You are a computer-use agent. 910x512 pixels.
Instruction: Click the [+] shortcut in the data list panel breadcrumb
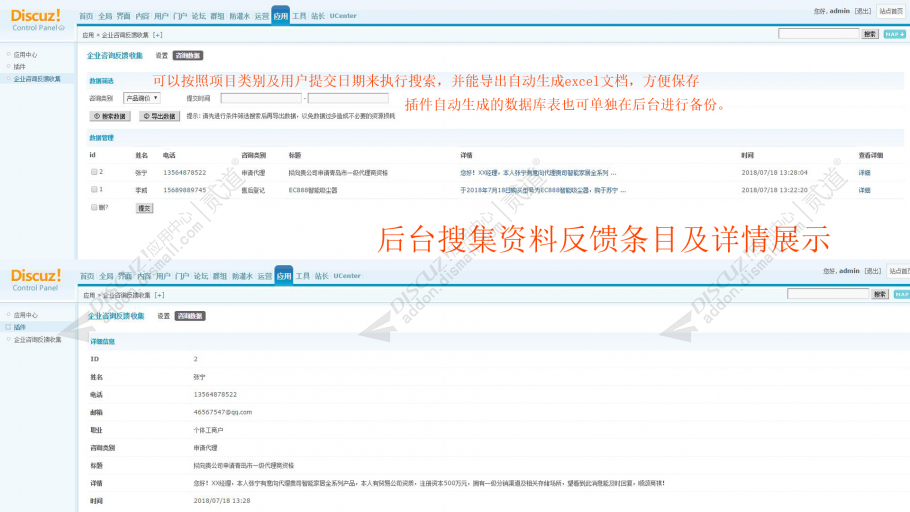[158, 35]
